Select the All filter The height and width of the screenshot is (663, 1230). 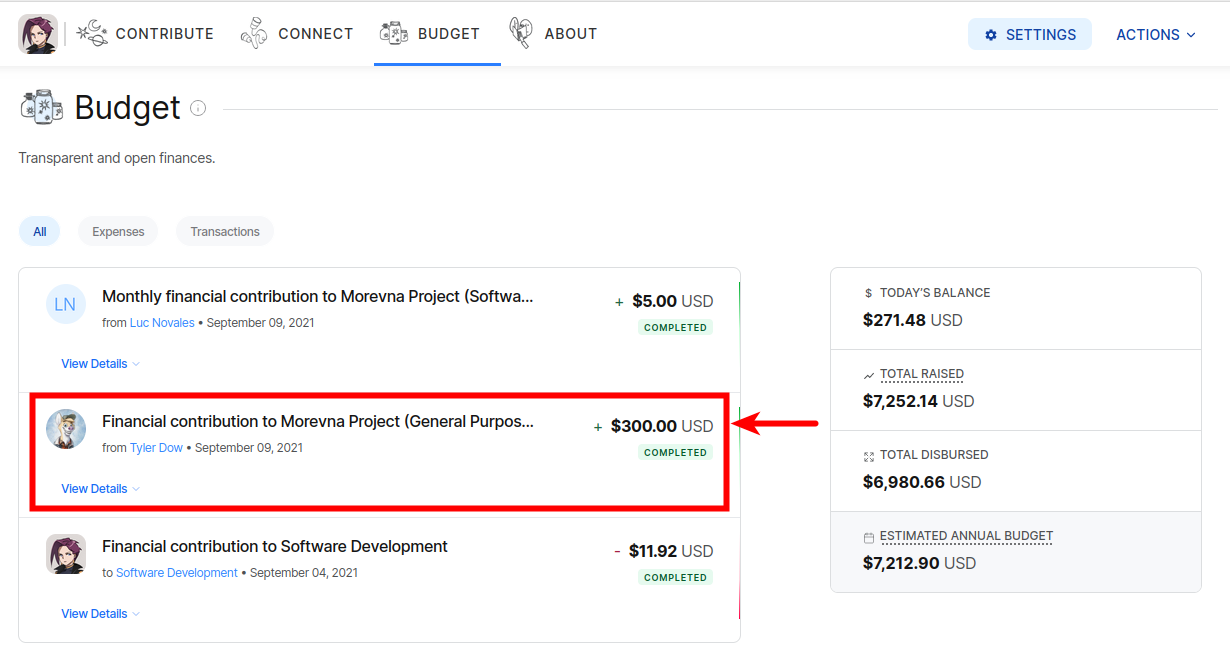pyautogui.click(x=40, y=231)
